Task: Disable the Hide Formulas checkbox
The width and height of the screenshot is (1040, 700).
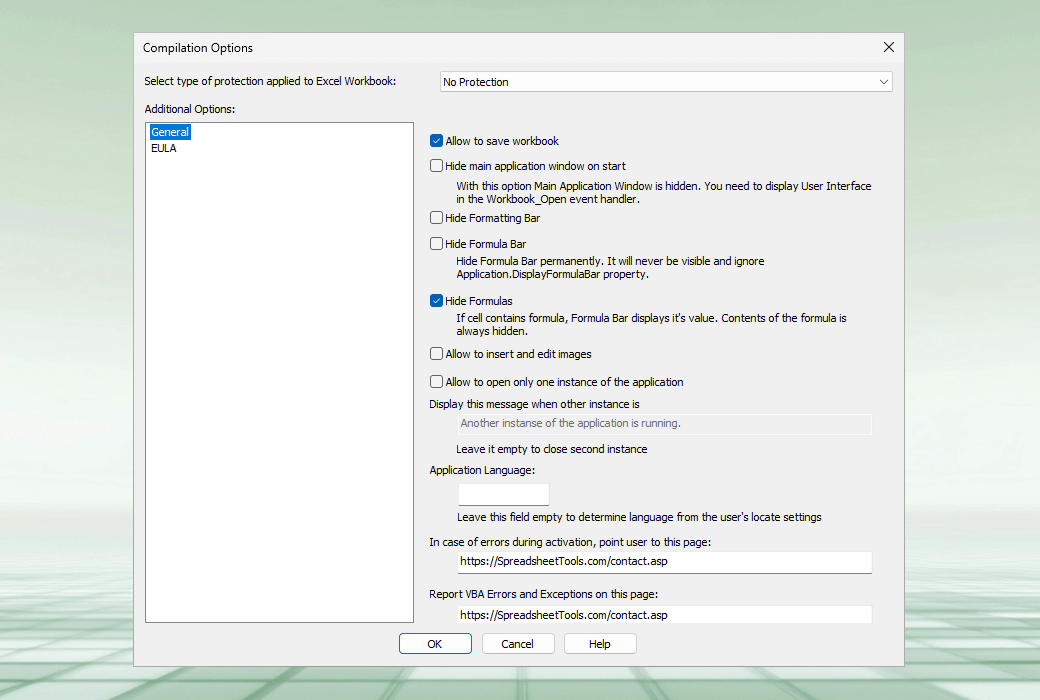Action: (x=437, y=300)
